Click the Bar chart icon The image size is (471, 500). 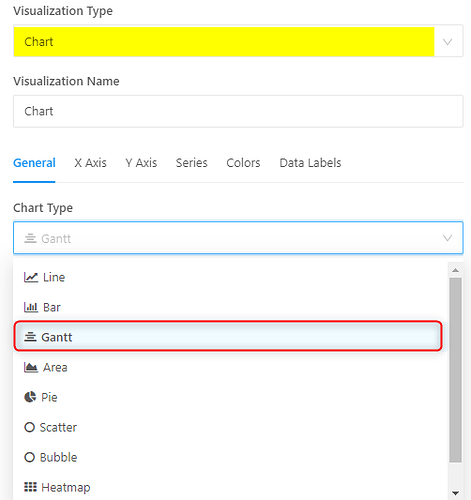click(x=31, y=307)
